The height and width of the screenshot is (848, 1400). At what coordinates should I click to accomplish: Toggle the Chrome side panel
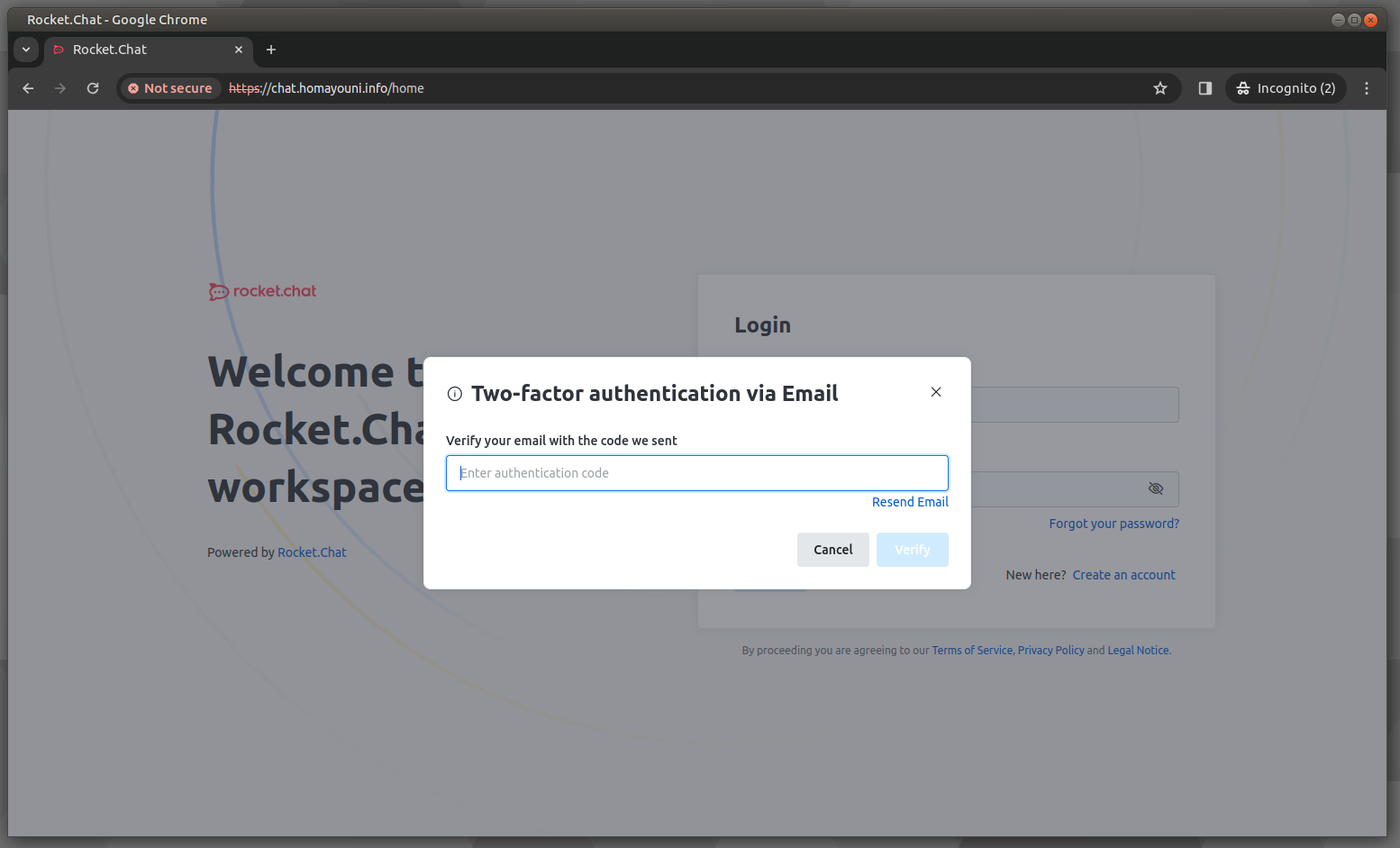pyautogui.click(x=1205, y=88)
